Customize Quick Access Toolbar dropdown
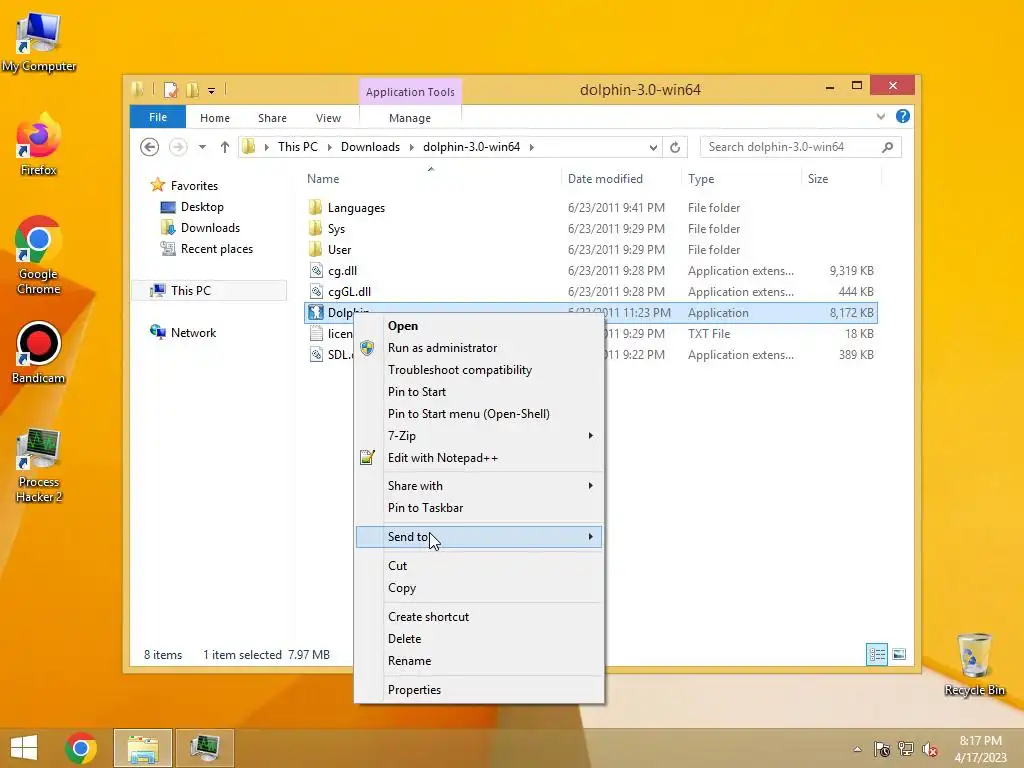Viewport: 1024px width, 768px height. (x=212, y=91)
